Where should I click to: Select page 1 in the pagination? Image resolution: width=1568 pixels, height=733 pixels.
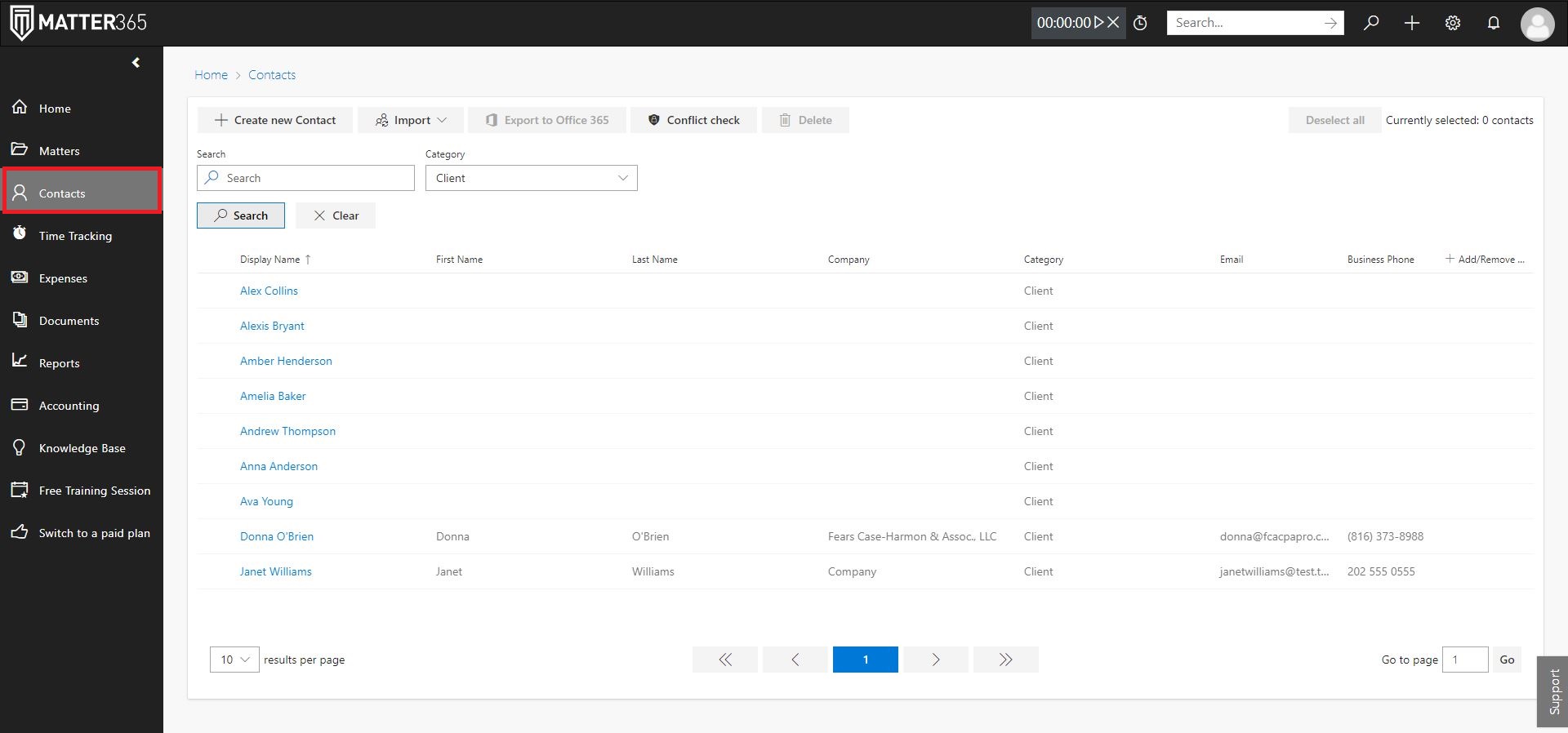(866, 660)
